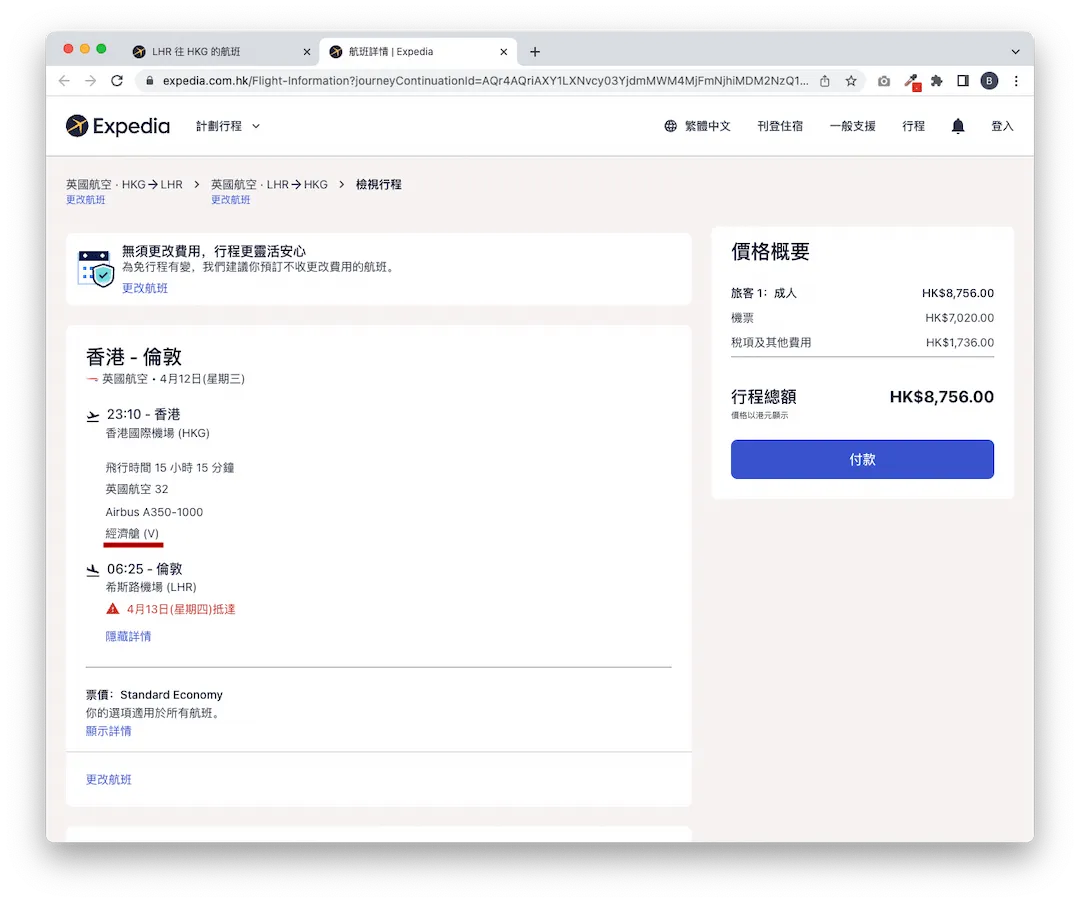The height and width of the screenshot is (903, 1080).
Task: Open a new browser tab
Action: click(534, 52)
